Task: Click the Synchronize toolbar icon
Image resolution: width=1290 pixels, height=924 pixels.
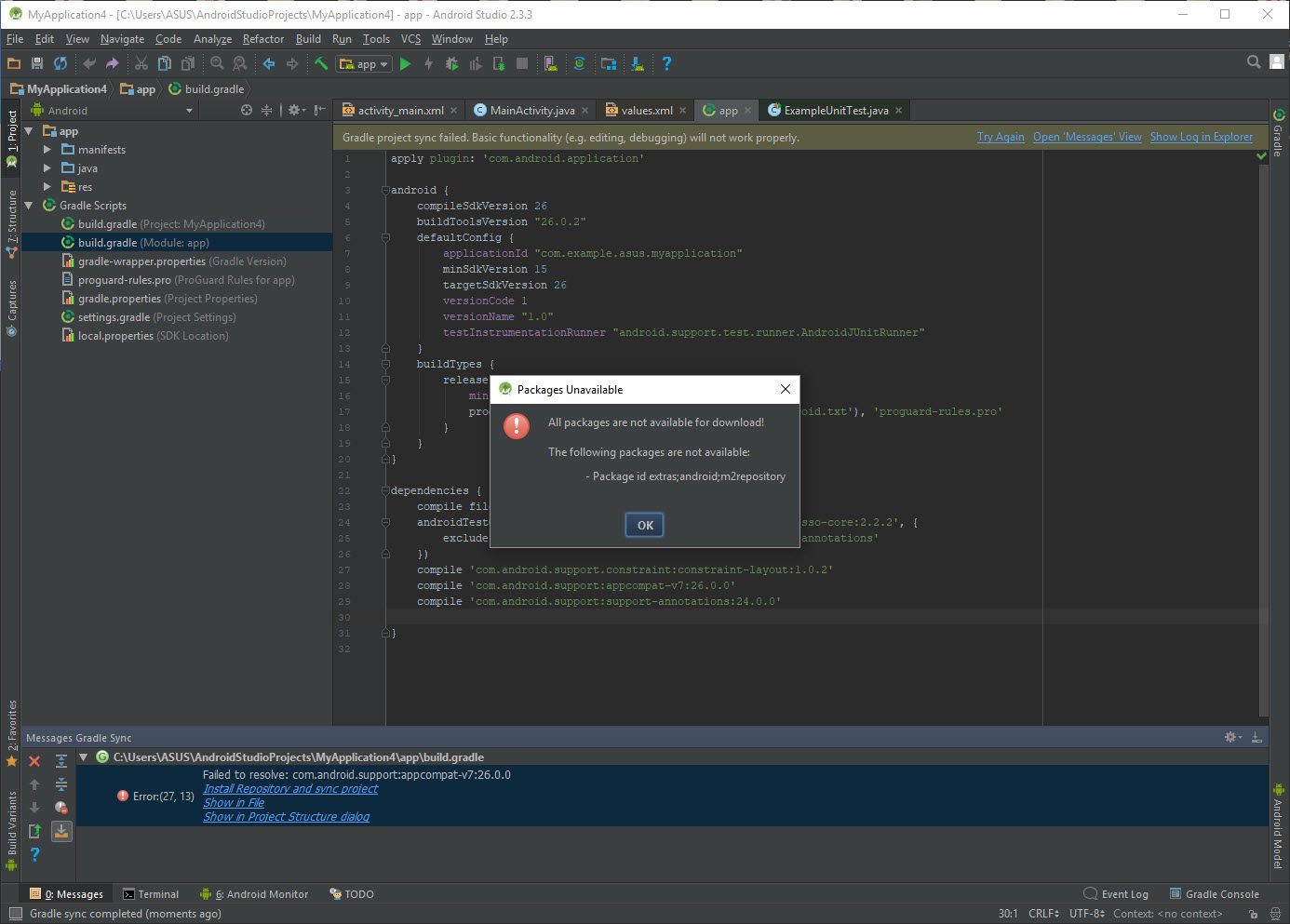Action: pyautogui.click(x=60, y=63)
